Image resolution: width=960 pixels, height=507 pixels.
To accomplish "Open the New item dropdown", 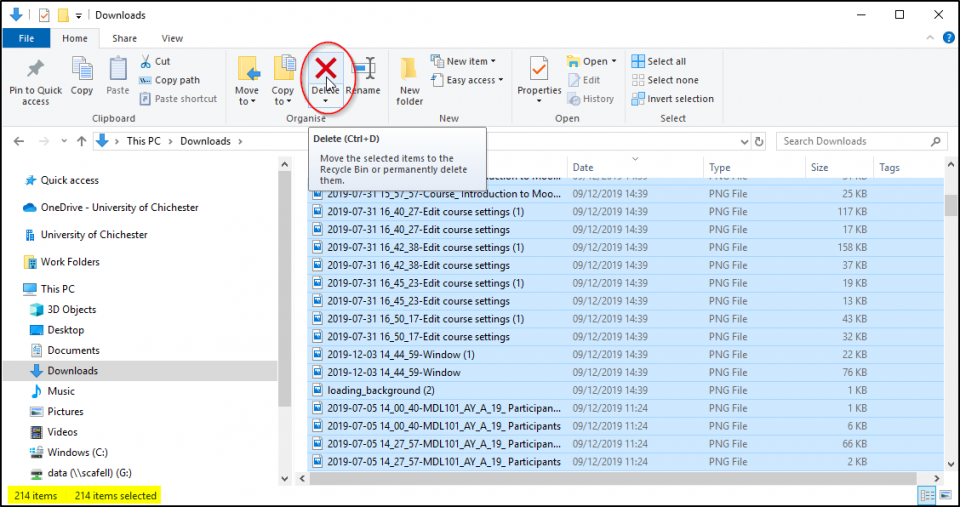I will 463,61.
